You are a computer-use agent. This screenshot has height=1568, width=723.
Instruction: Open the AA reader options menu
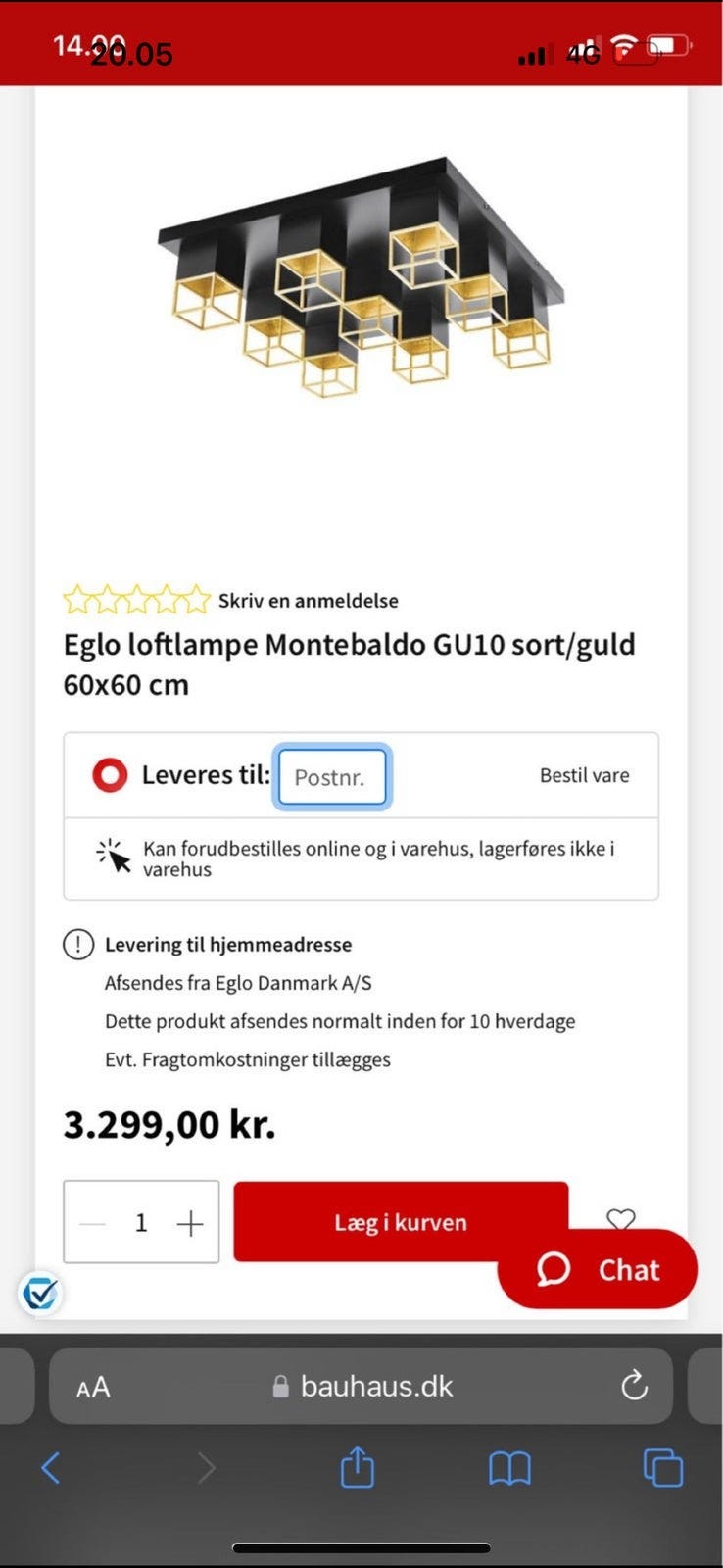[x=93, y=1387]
